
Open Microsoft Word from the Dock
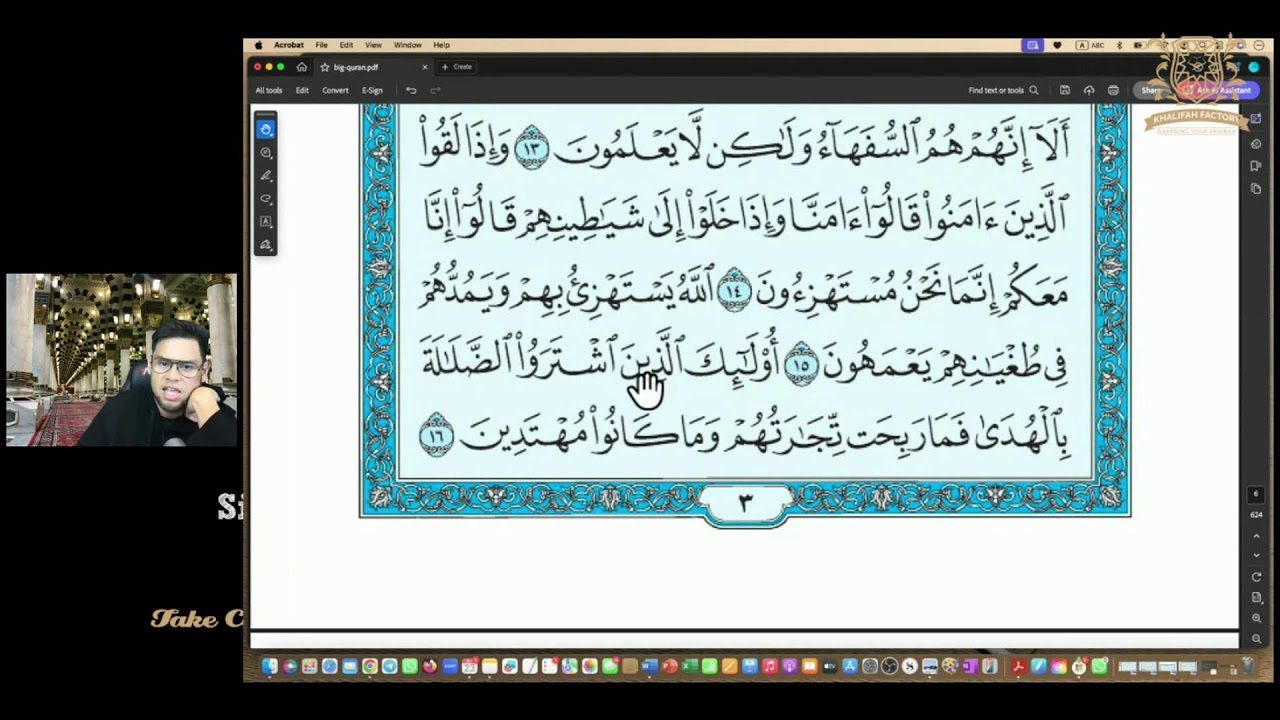[650, 666]
